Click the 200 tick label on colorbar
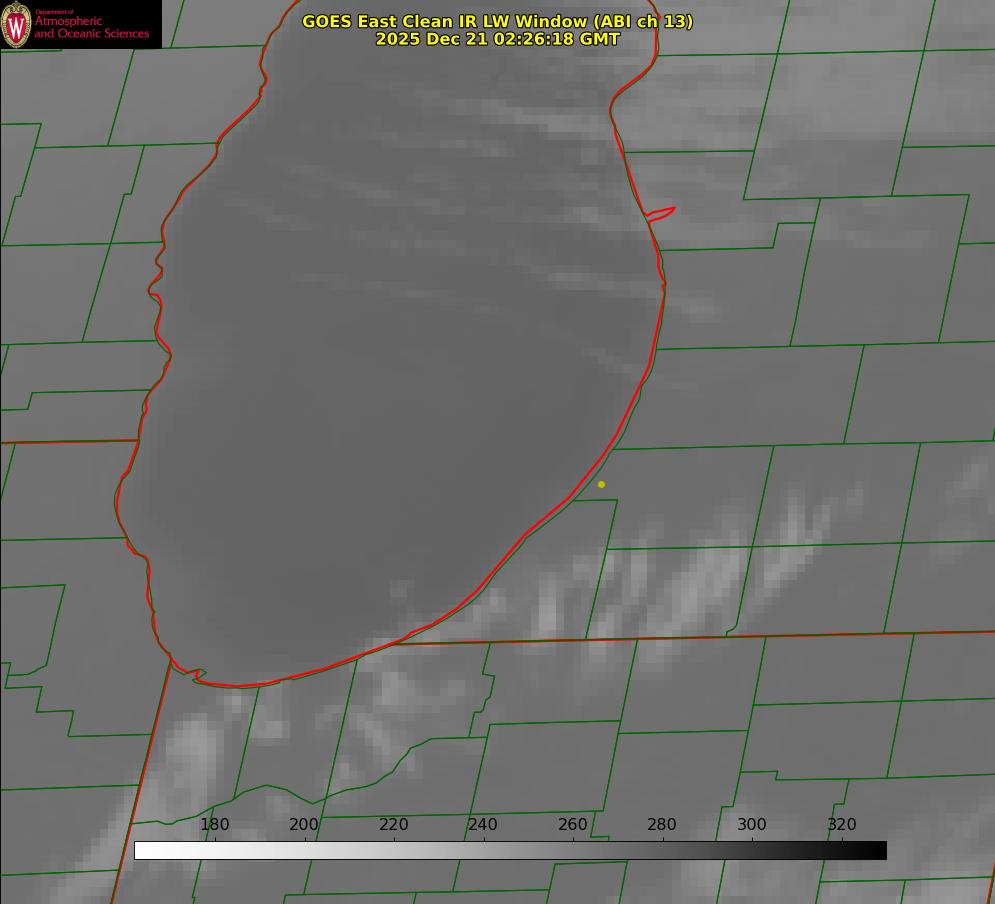Viewport: 995px width, 904px height. [304, 825]
